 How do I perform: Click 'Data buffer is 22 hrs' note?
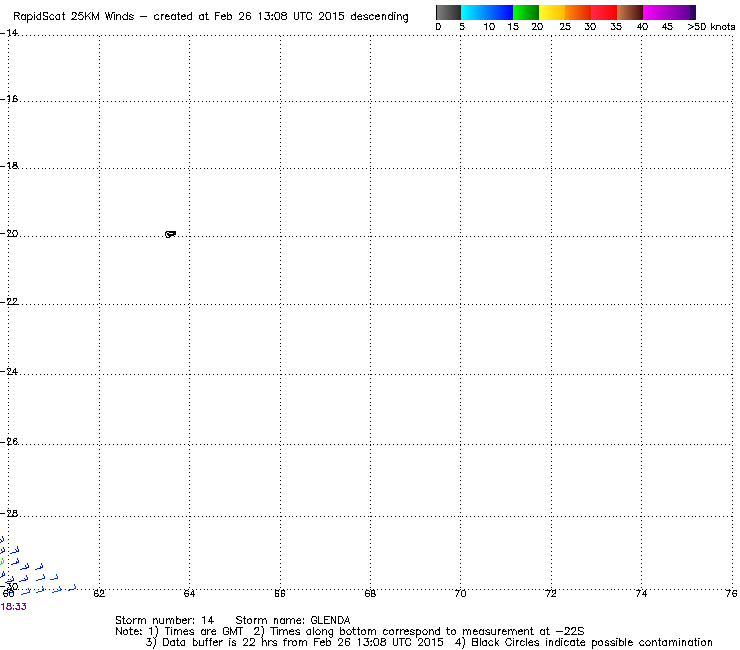[221, 642]
